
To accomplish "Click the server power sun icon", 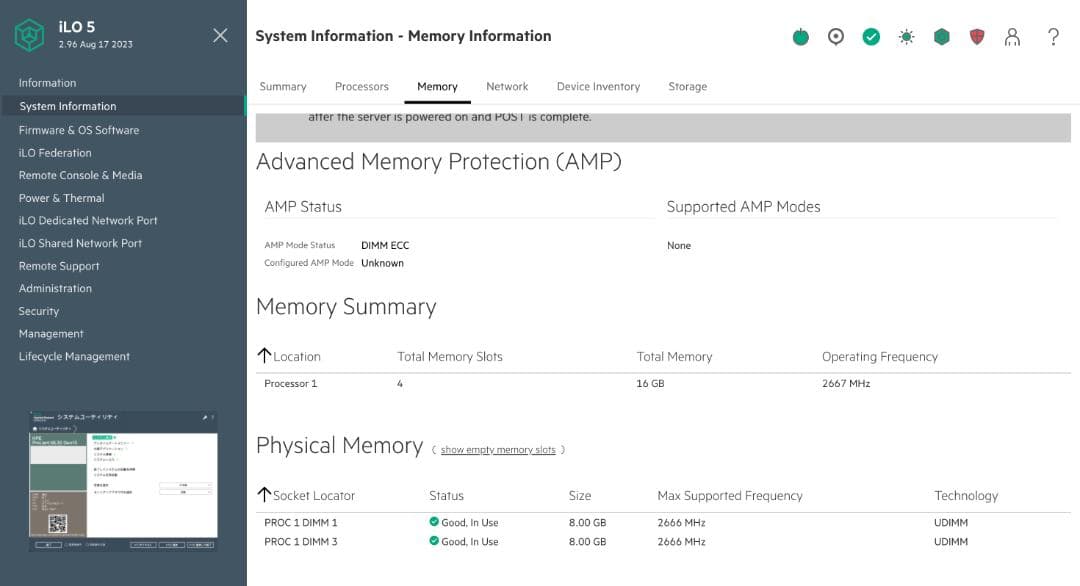I will tap(906, 36).
